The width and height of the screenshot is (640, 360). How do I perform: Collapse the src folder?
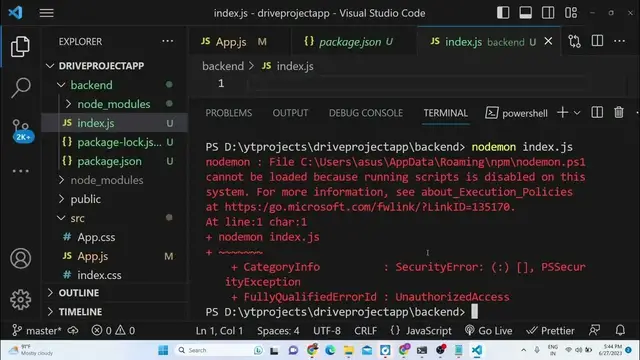coord(61,218)
